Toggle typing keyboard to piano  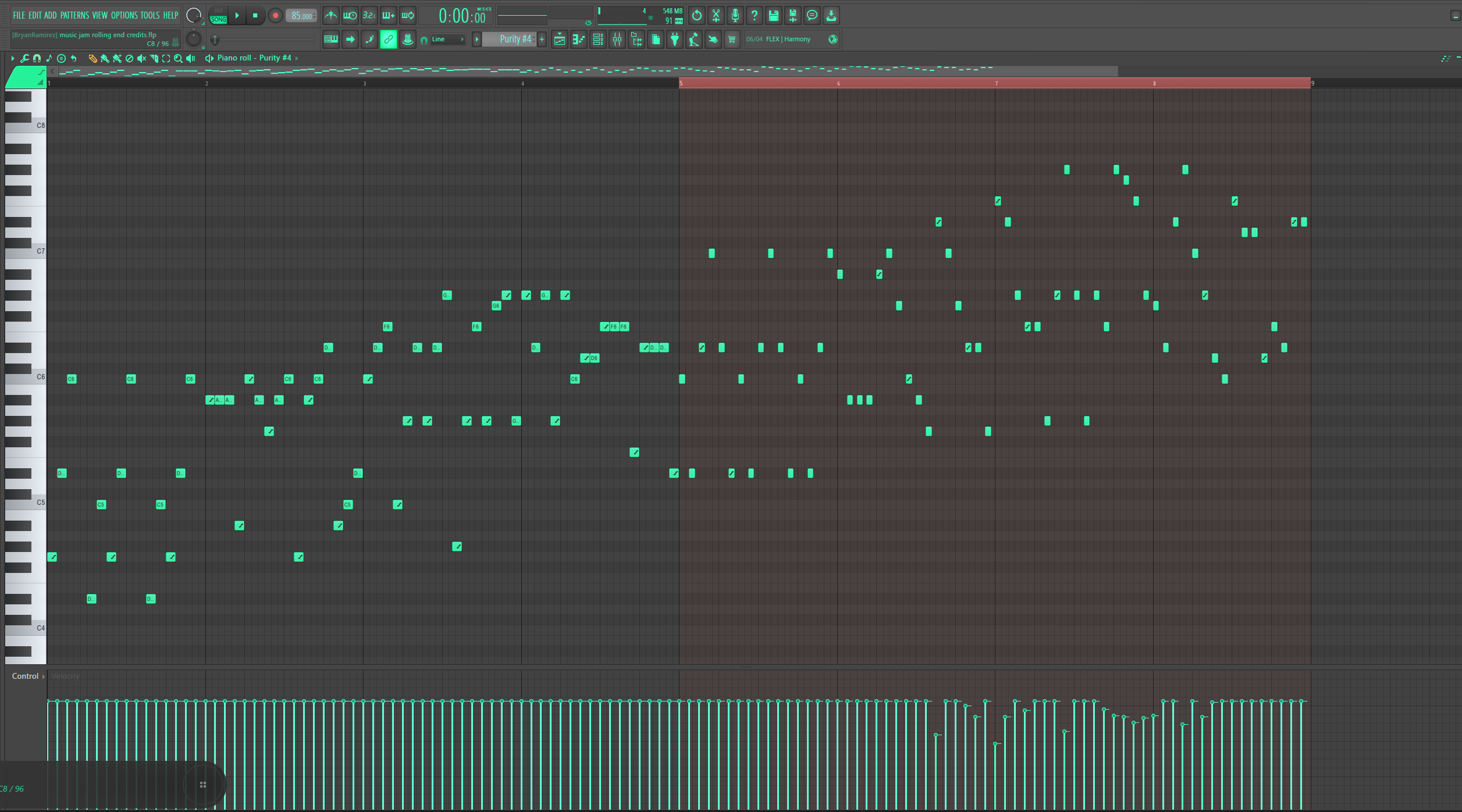click(x=331, y=39)
